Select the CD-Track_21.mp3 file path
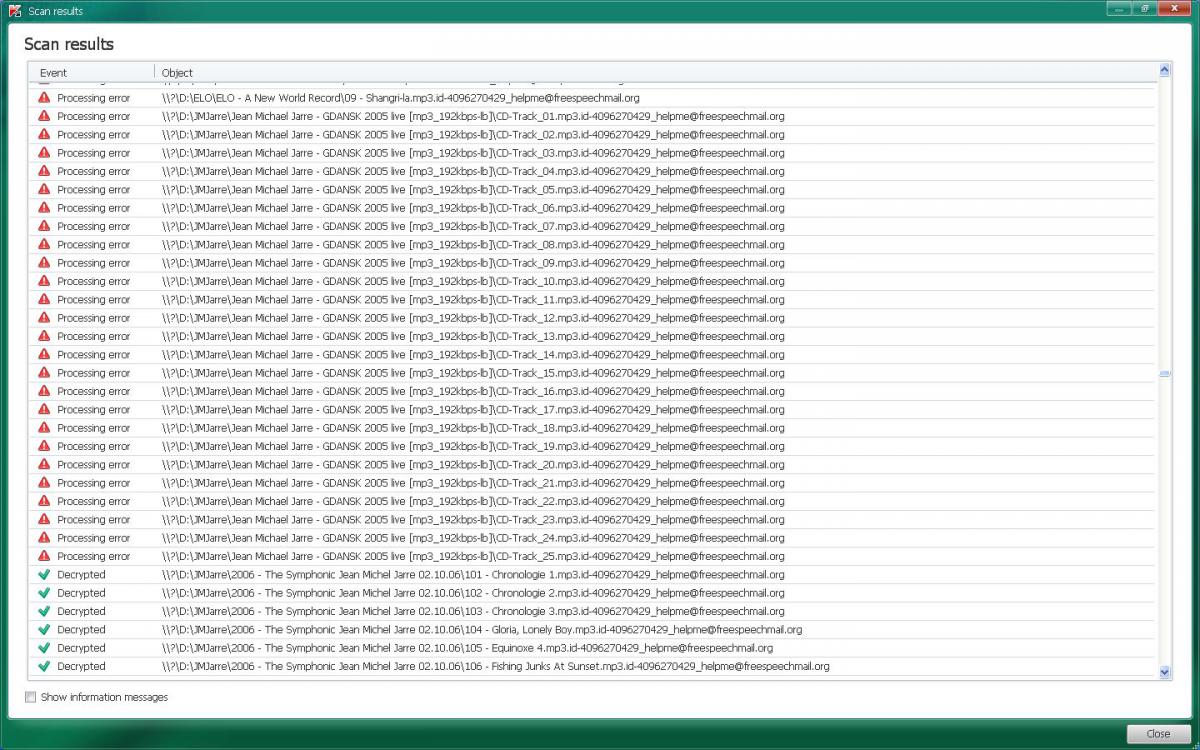Image resolution: width=1200 pixels, height=750 pixels. coord(473,483)
